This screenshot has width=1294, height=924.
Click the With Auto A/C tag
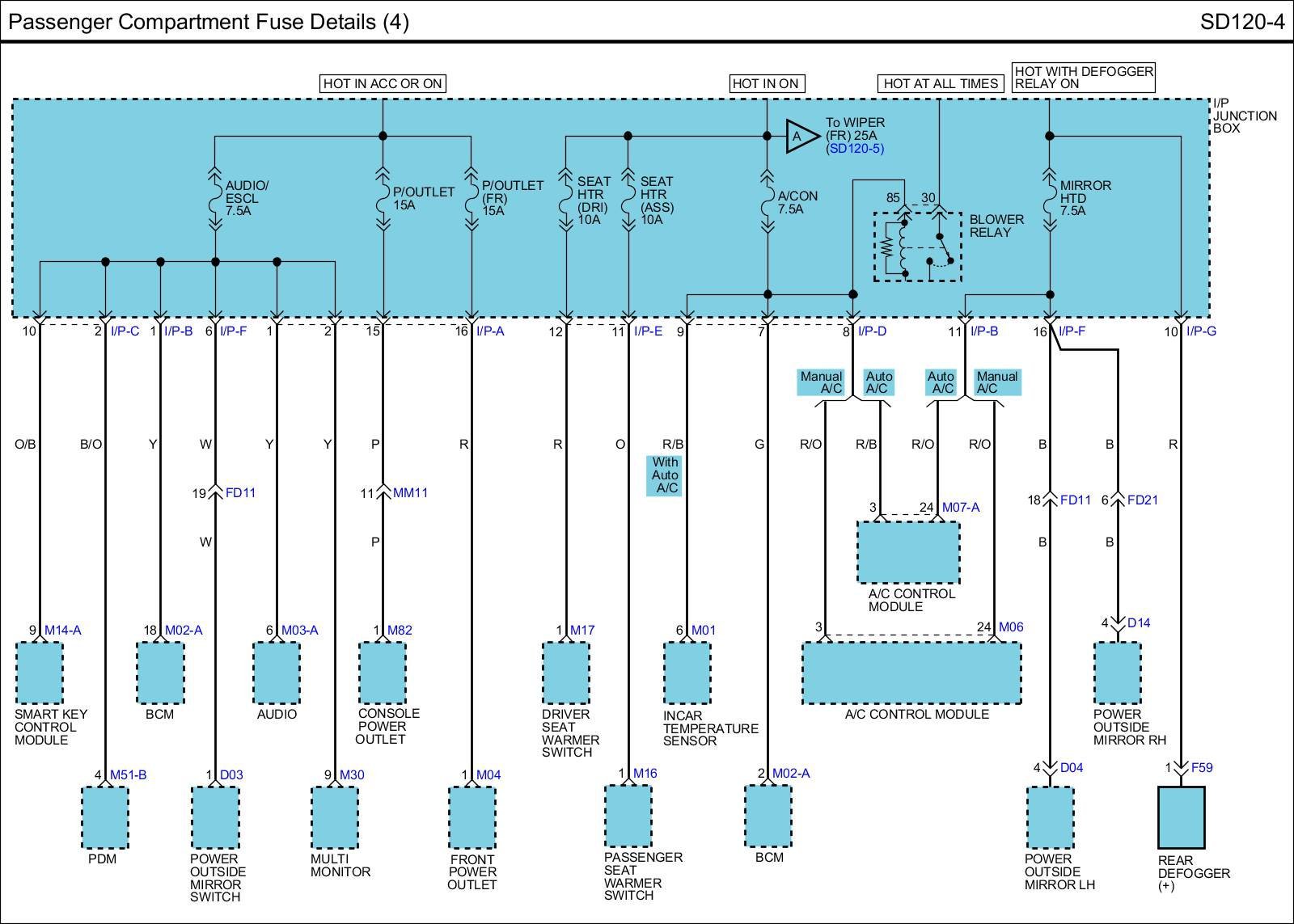point(665,475)
